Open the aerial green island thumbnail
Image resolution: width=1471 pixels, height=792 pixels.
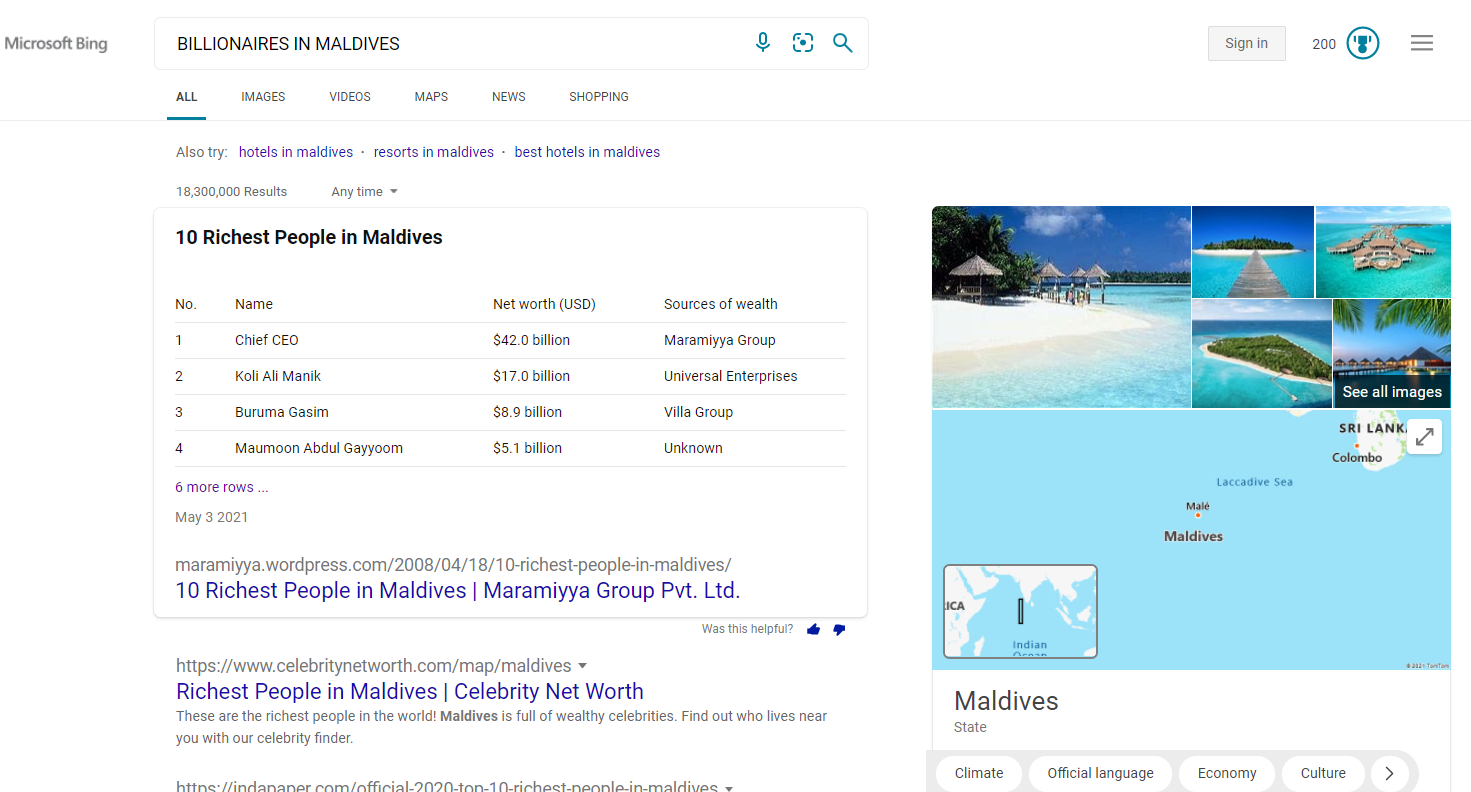click(1262, 354)
